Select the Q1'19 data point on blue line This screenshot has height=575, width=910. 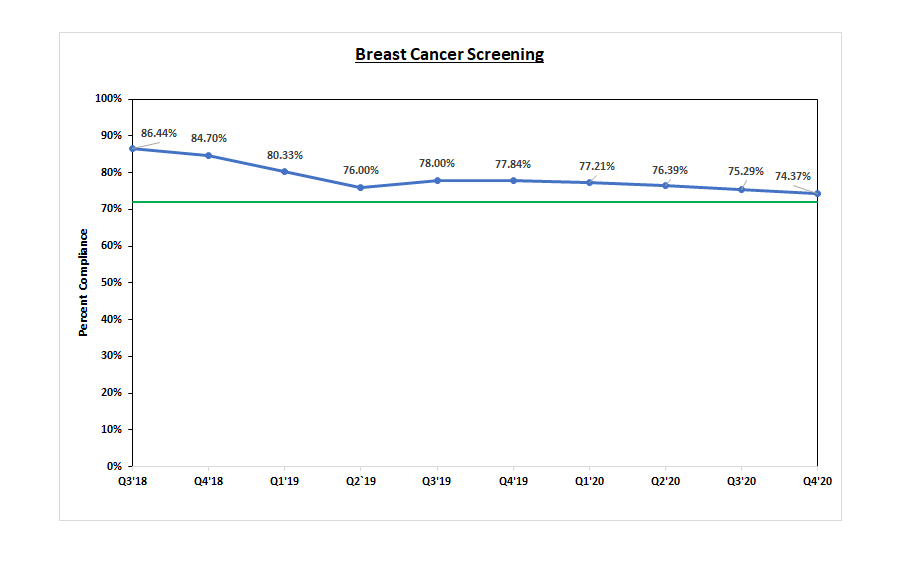pos(285,171)
